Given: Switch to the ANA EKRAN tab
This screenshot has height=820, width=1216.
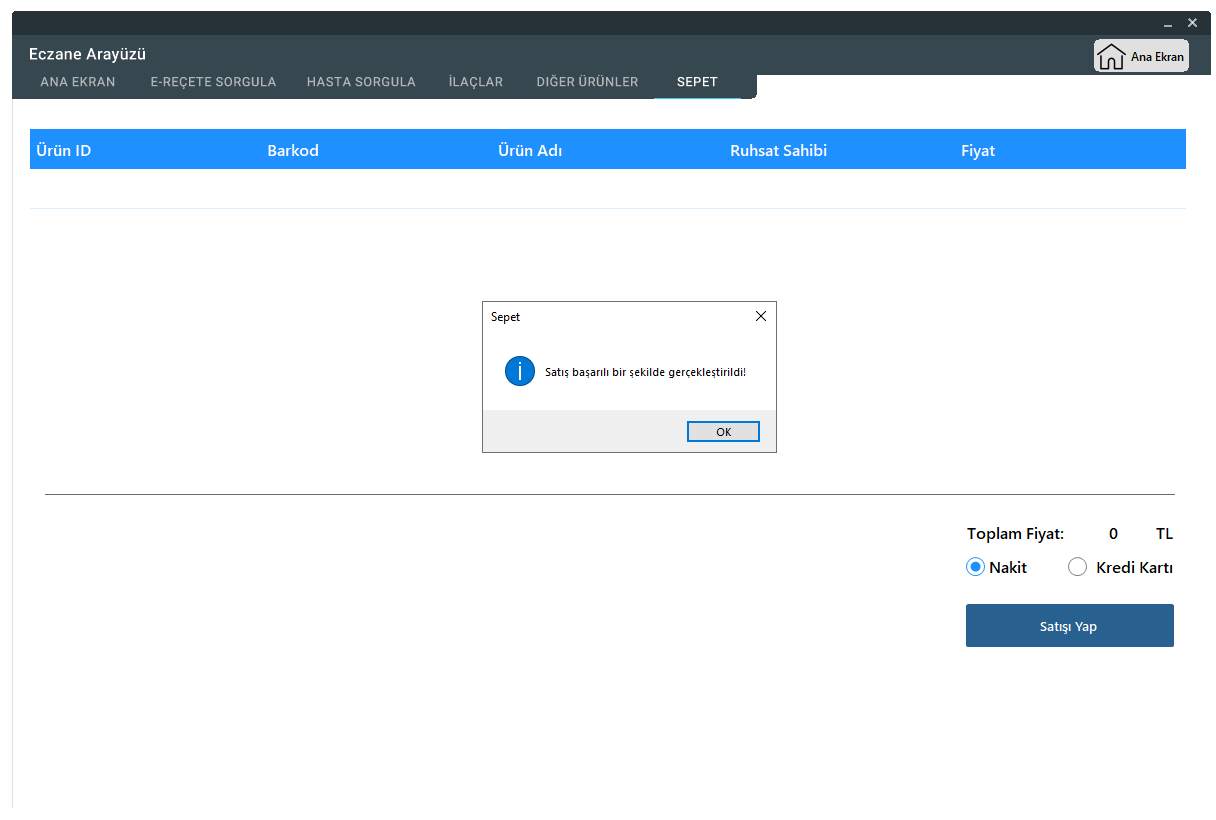Looking at the screenshot, I should [x=78, y=82].
